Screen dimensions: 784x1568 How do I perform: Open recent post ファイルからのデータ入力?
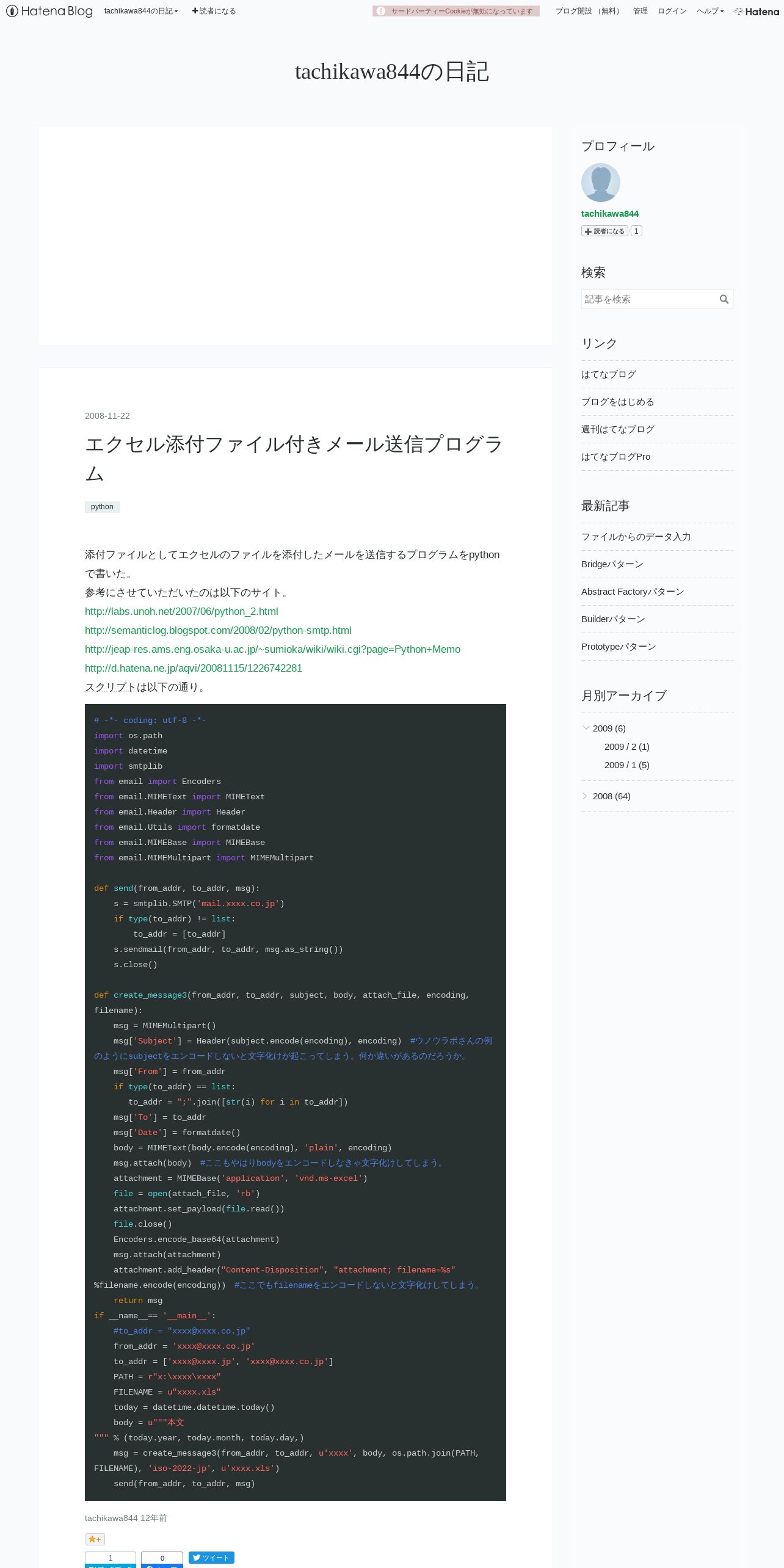point(636,537)
